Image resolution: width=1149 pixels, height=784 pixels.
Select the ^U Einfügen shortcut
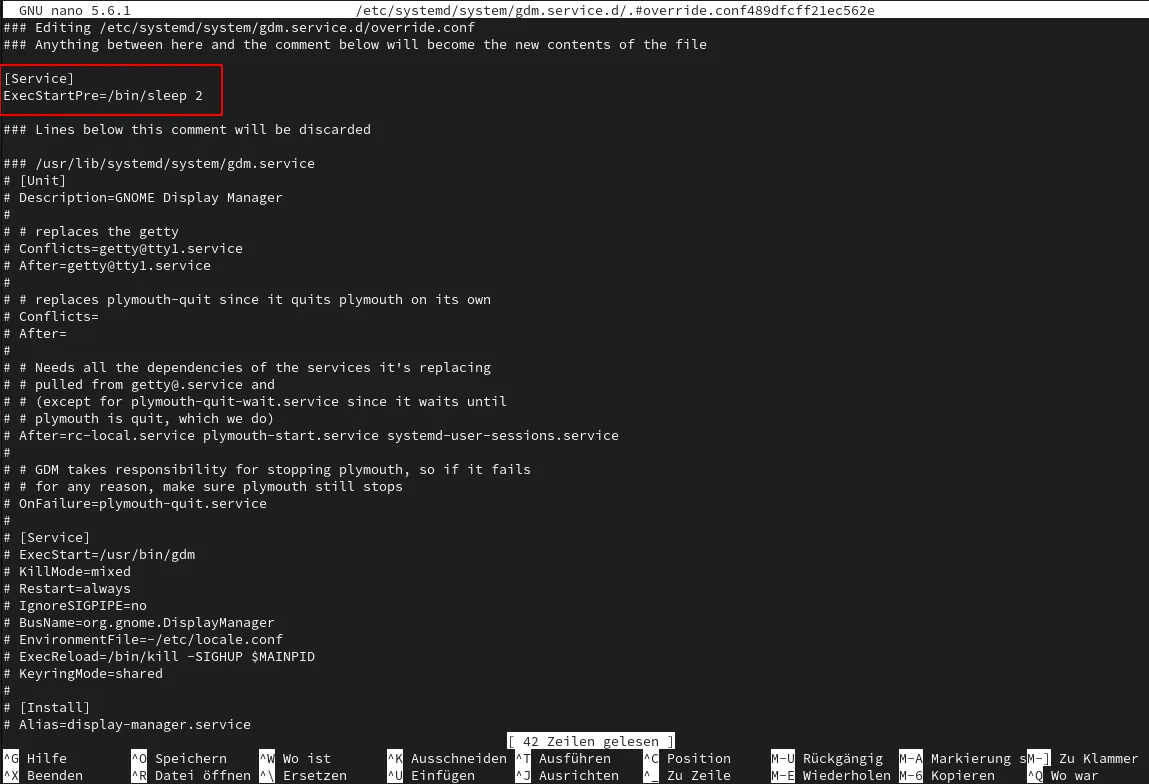click(x=431, y=775)
